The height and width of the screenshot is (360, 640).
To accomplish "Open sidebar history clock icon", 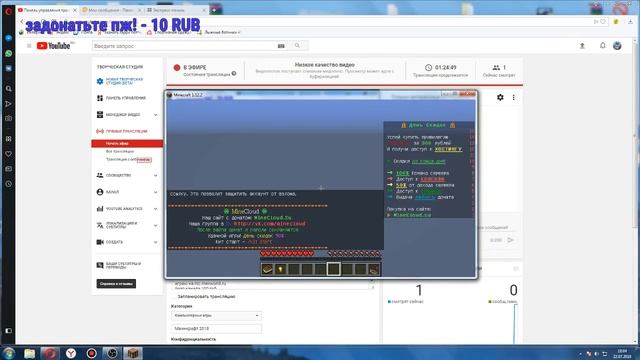I will [x=8, y=184].
